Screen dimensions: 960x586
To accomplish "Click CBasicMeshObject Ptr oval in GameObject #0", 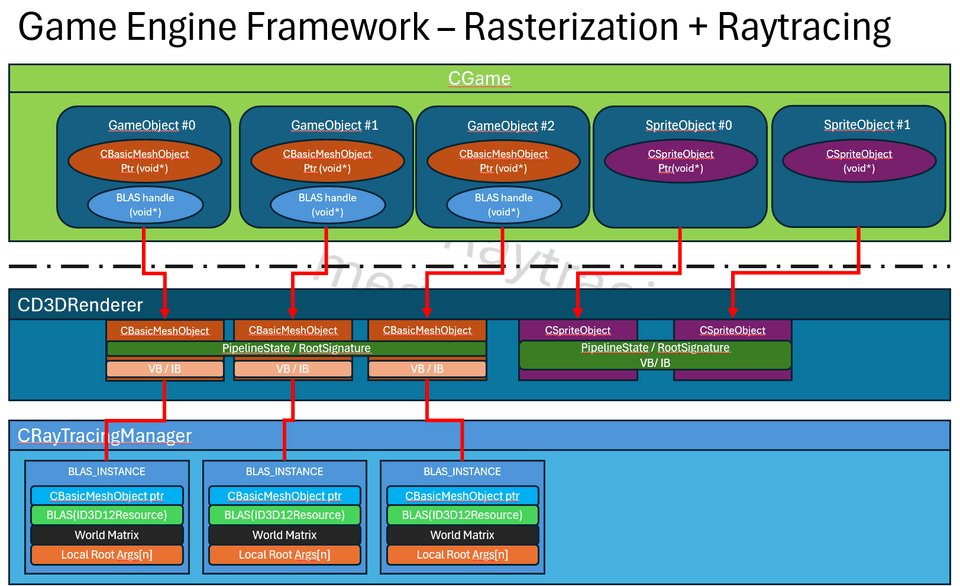I will tap(144, 161).
